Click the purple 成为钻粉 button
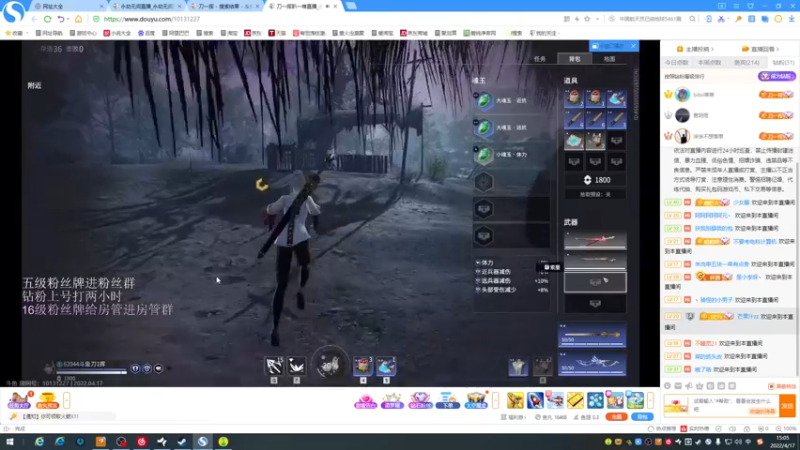The width and height of the screenshot is (800, 450). tap(777, 76)
